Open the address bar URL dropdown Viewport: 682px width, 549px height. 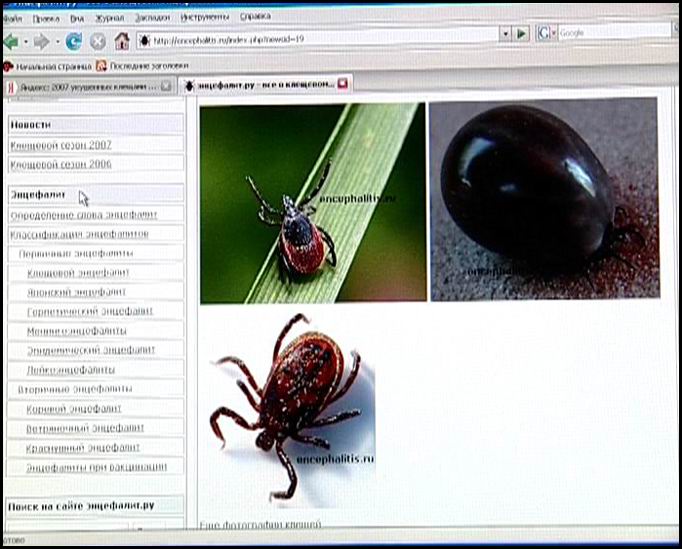coord(505,33)
